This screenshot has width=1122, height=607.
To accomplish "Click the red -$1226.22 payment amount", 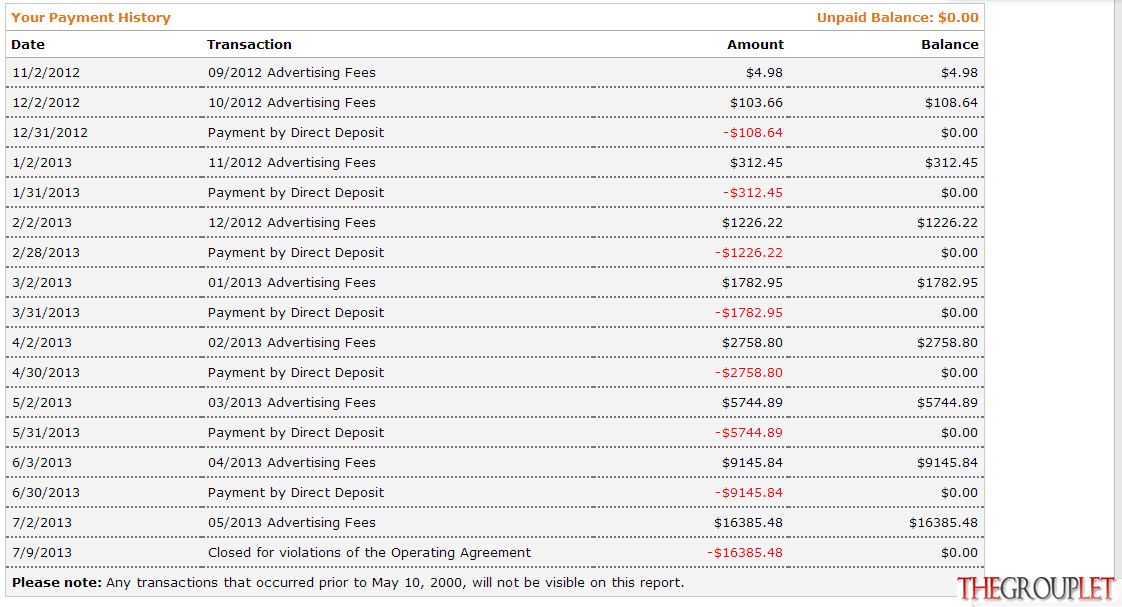I will point(748,253).
